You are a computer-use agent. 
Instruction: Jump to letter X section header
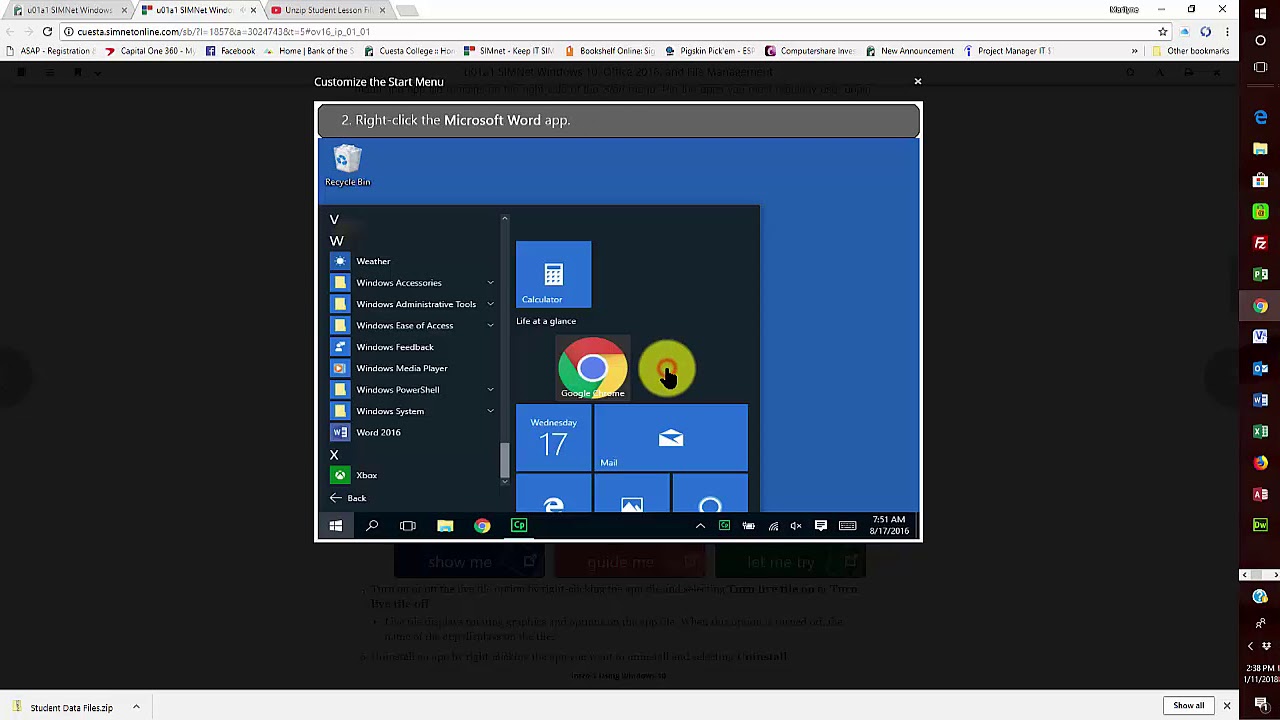coord(334,455)
